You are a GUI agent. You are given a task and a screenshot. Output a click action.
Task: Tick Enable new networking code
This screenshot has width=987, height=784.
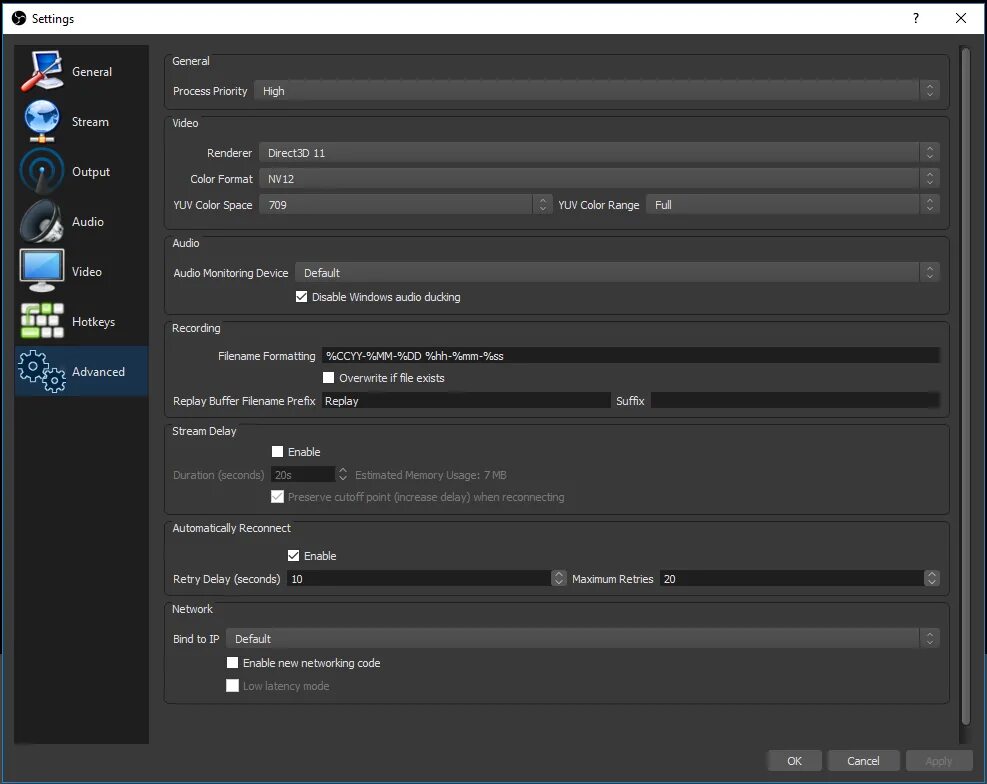point(232,663)
